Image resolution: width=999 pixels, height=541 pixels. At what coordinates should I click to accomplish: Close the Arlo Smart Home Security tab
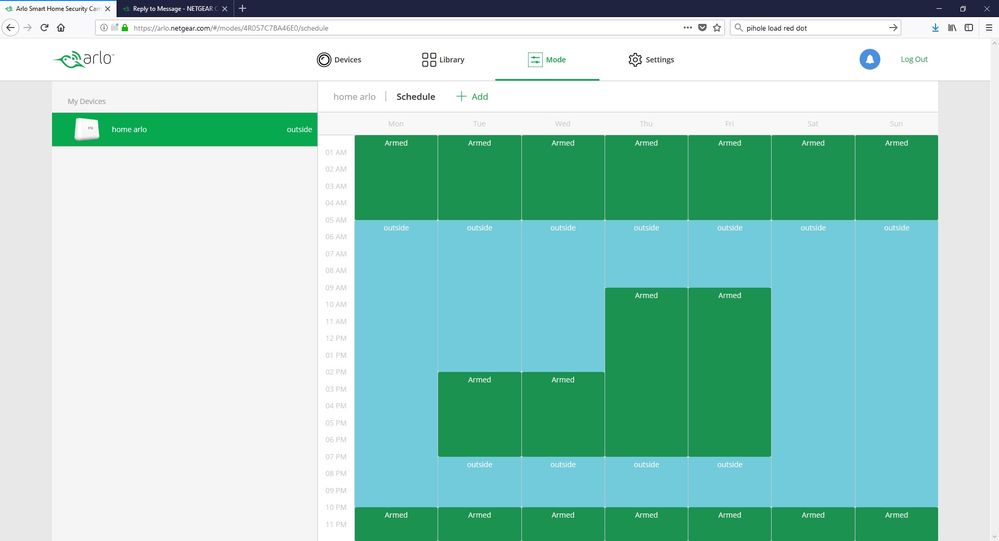coord(107,9)
